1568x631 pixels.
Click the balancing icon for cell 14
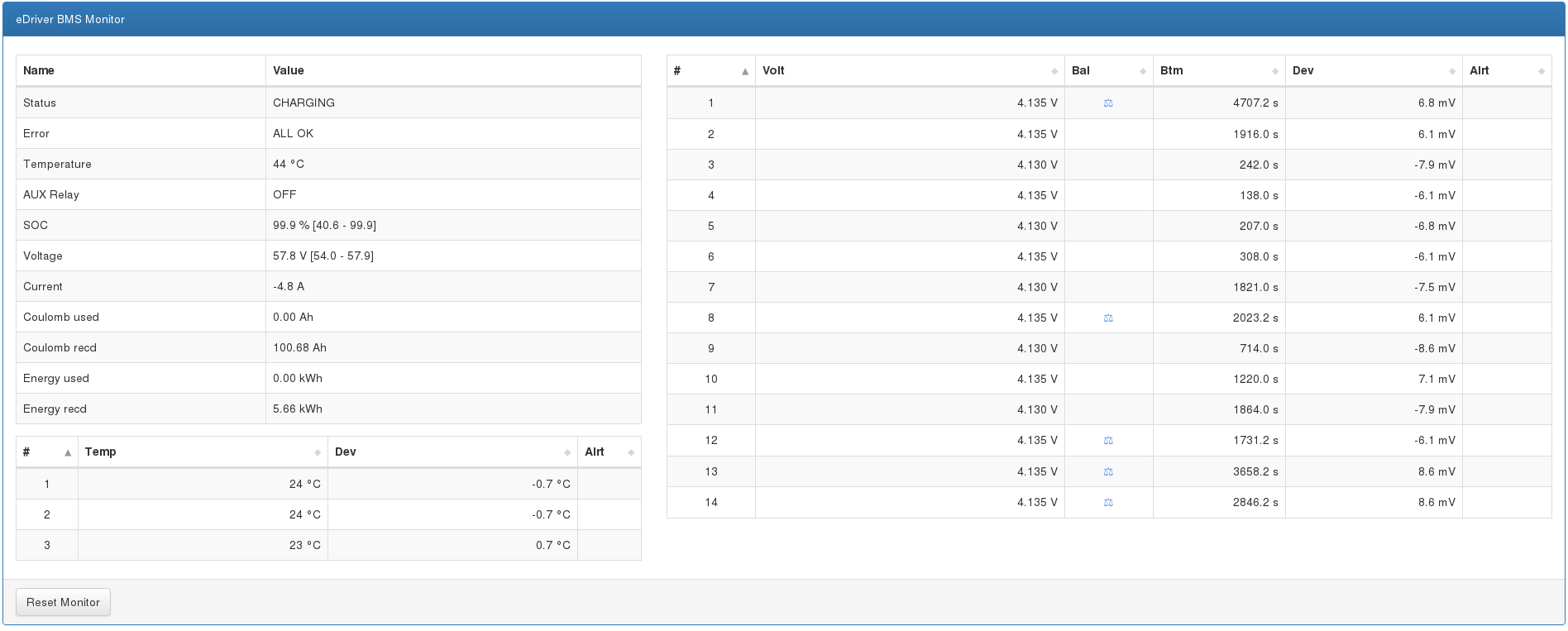point(1108,503)
